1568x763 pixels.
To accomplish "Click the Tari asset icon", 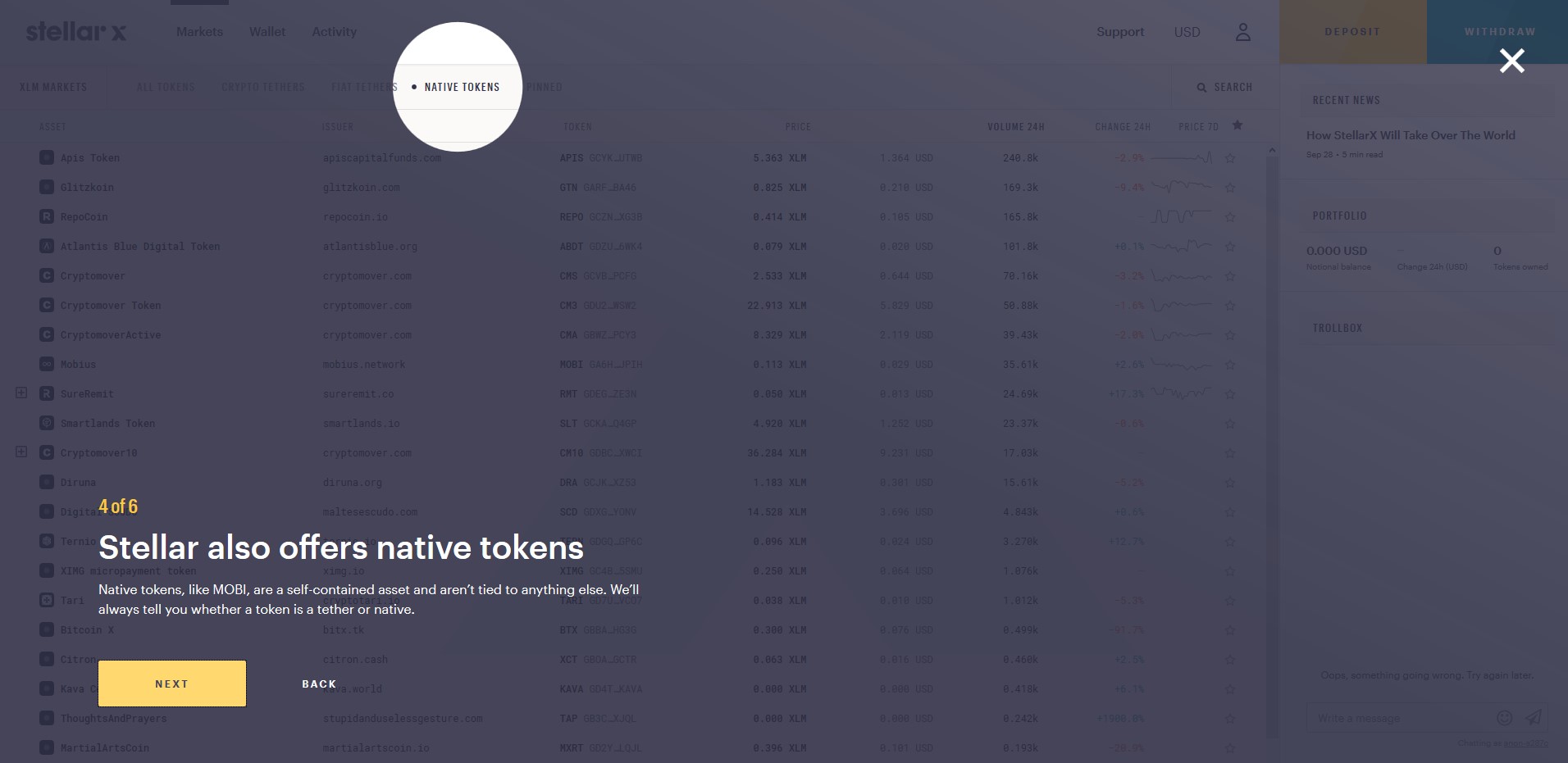I will (47, 600).
